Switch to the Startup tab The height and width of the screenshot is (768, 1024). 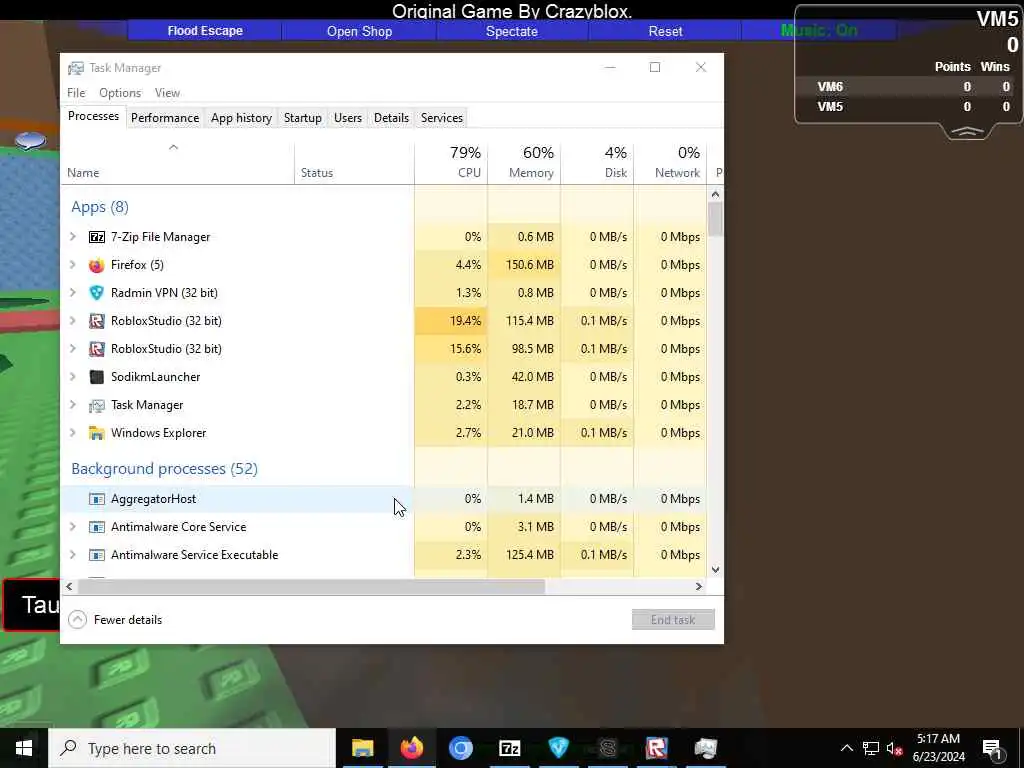303,118
